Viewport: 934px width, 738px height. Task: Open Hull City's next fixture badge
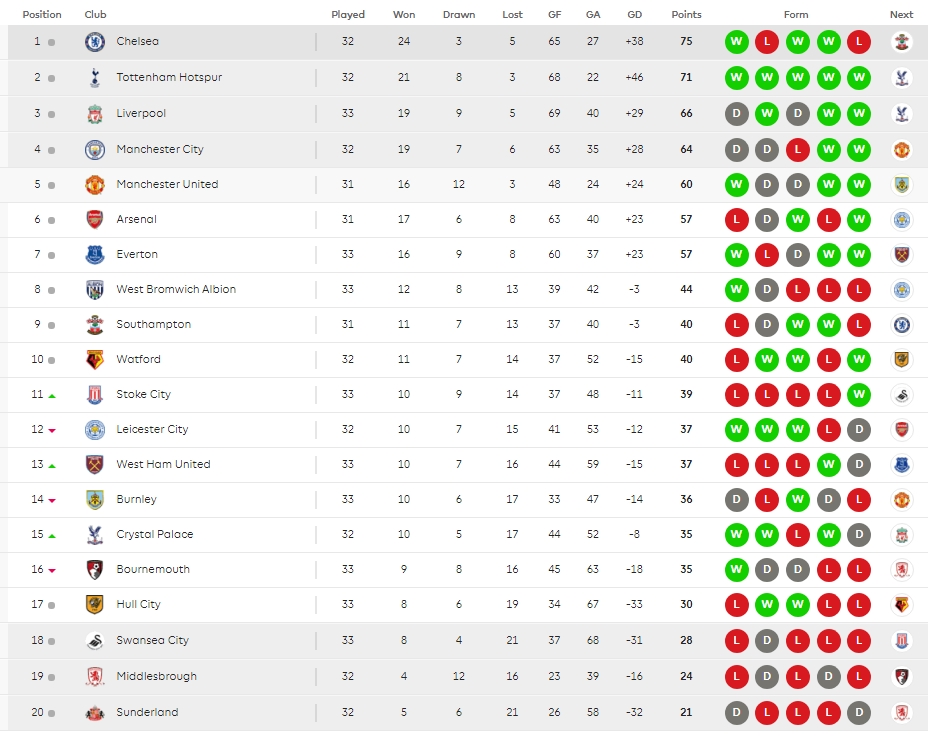click(902, 605)
